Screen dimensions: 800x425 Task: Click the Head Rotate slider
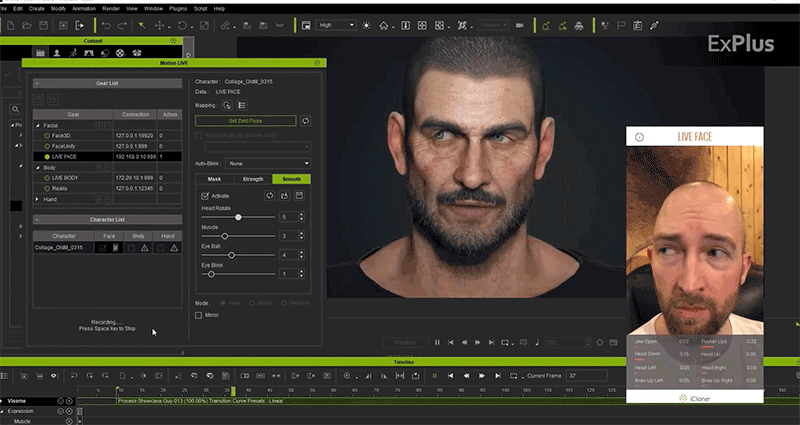pyautogui.click(x=238, y=217)
